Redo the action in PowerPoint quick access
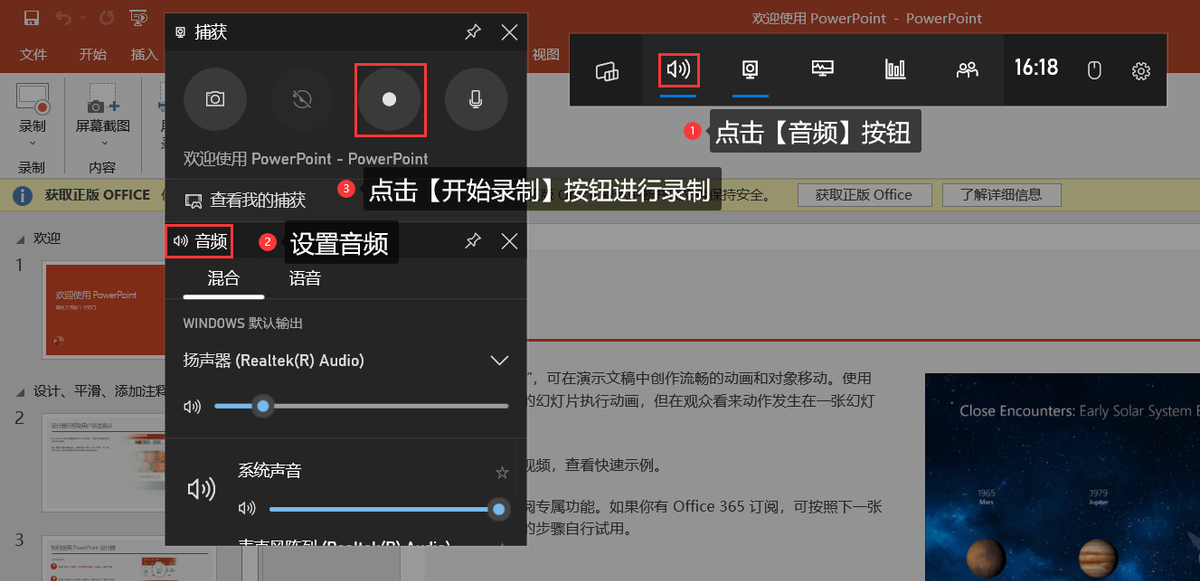1200x581 pixels. [x=107, y=18]
